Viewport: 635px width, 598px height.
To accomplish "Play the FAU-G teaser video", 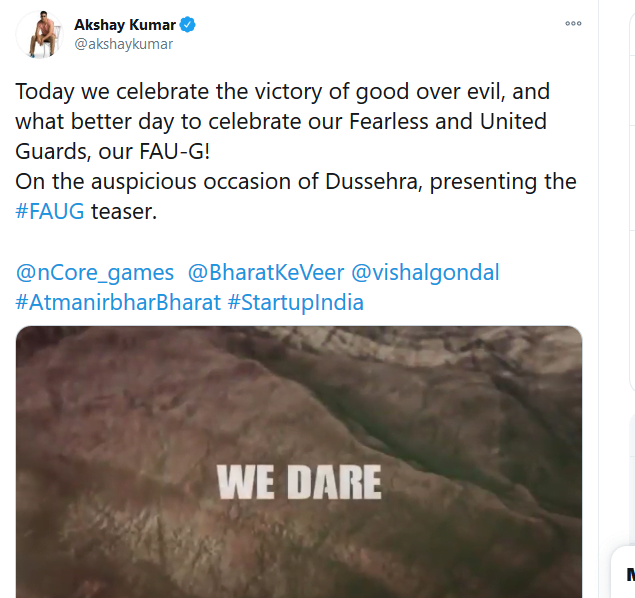I will pos(299,462).
